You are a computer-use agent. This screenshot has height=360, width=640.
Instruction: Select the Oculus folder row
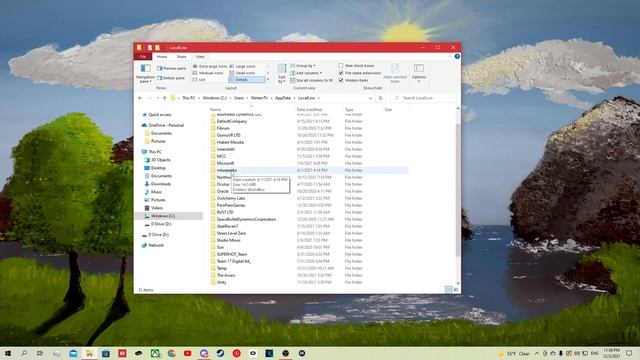(309, 184)
